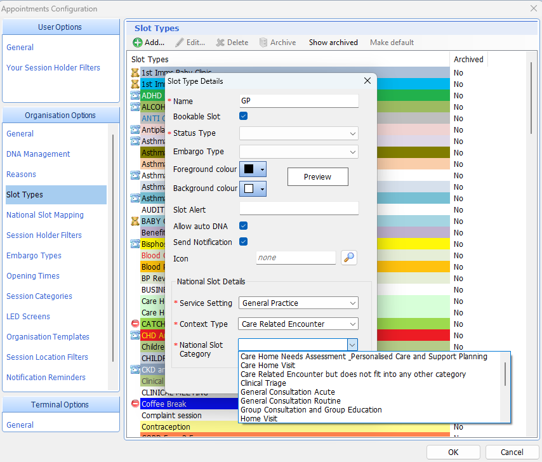Open Session Categories option
The width and height of the screenshot is (542, 462).
[39, 296]
